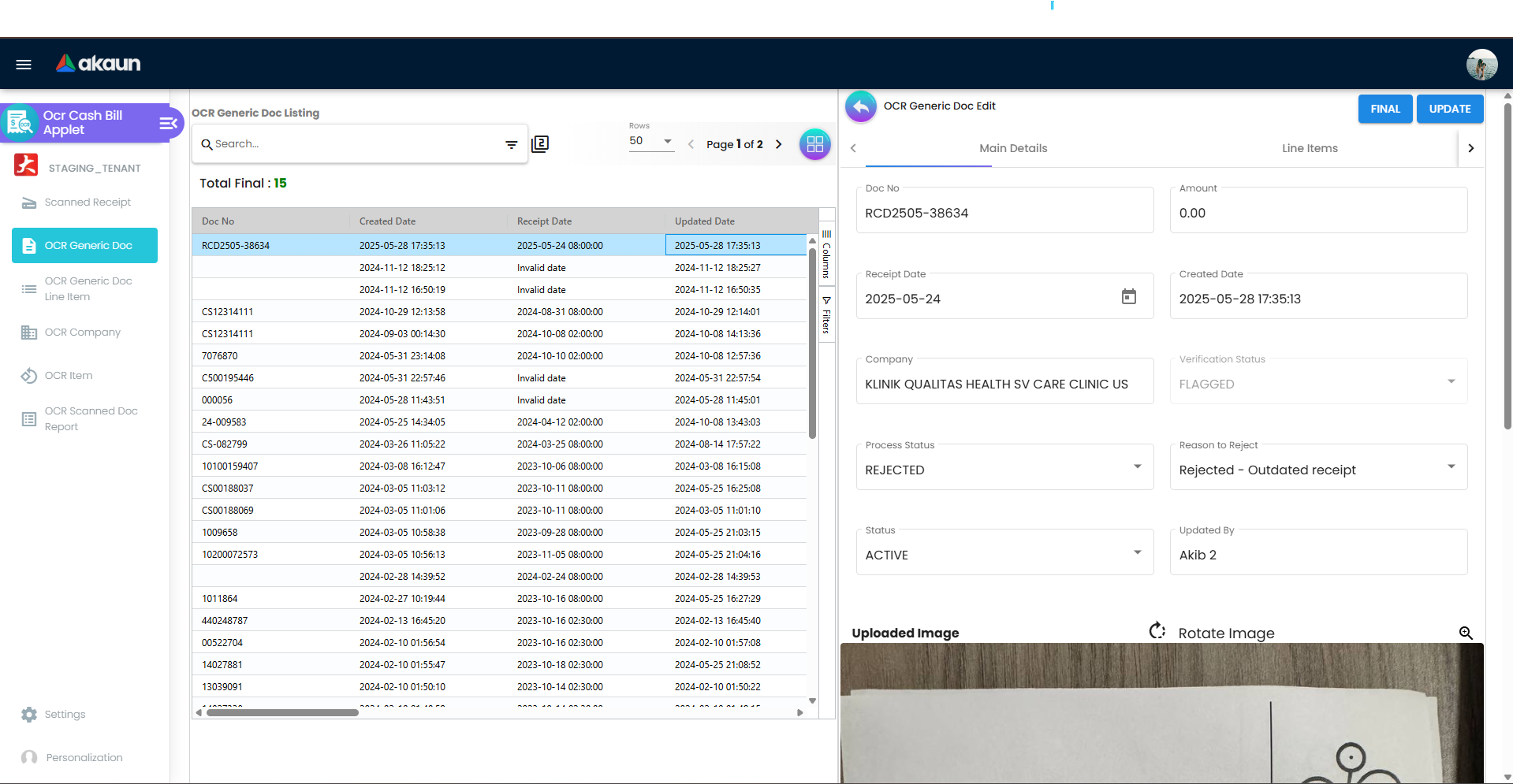The height and width of the screenshot is (784, 1513).
Task: Open the Rows per page dropdown
Action: coord(651,141)
